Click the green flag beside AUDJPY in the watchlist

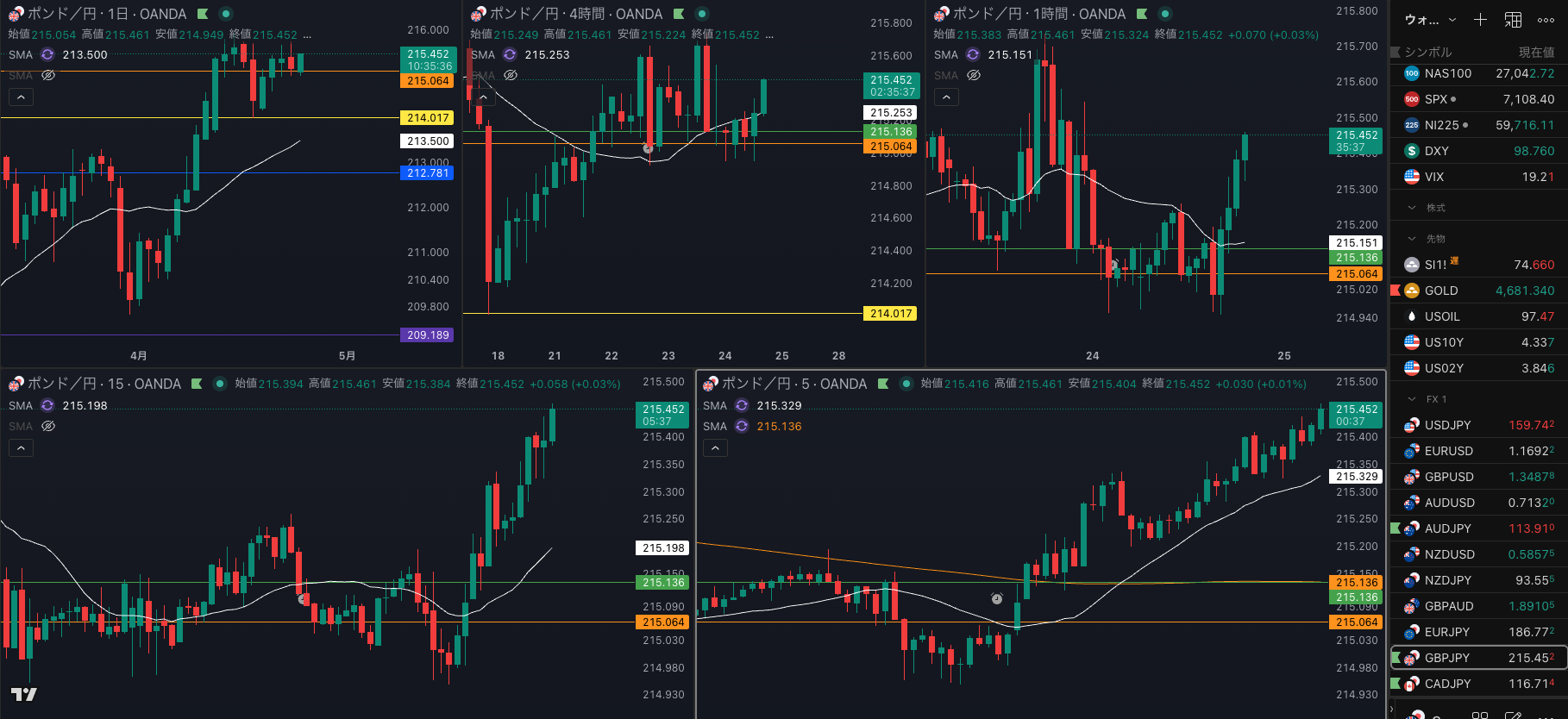(1396, 528)
